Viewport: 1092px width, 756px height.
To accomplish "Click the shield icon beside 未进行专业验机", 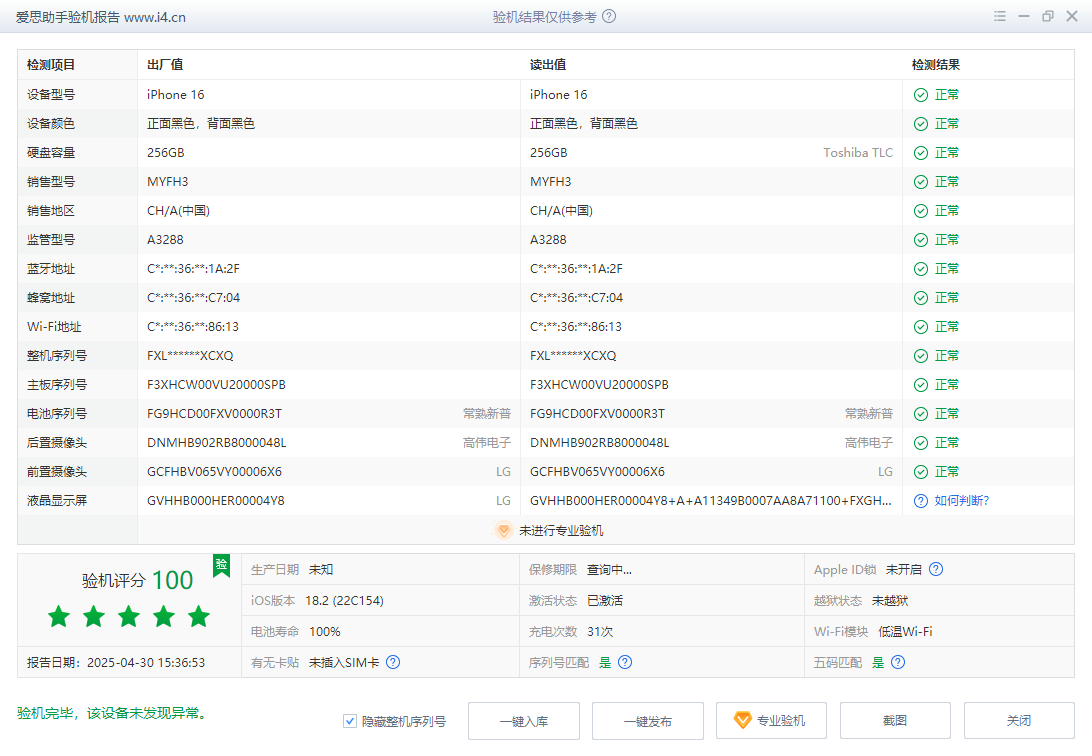I will (x=504, y=530).
